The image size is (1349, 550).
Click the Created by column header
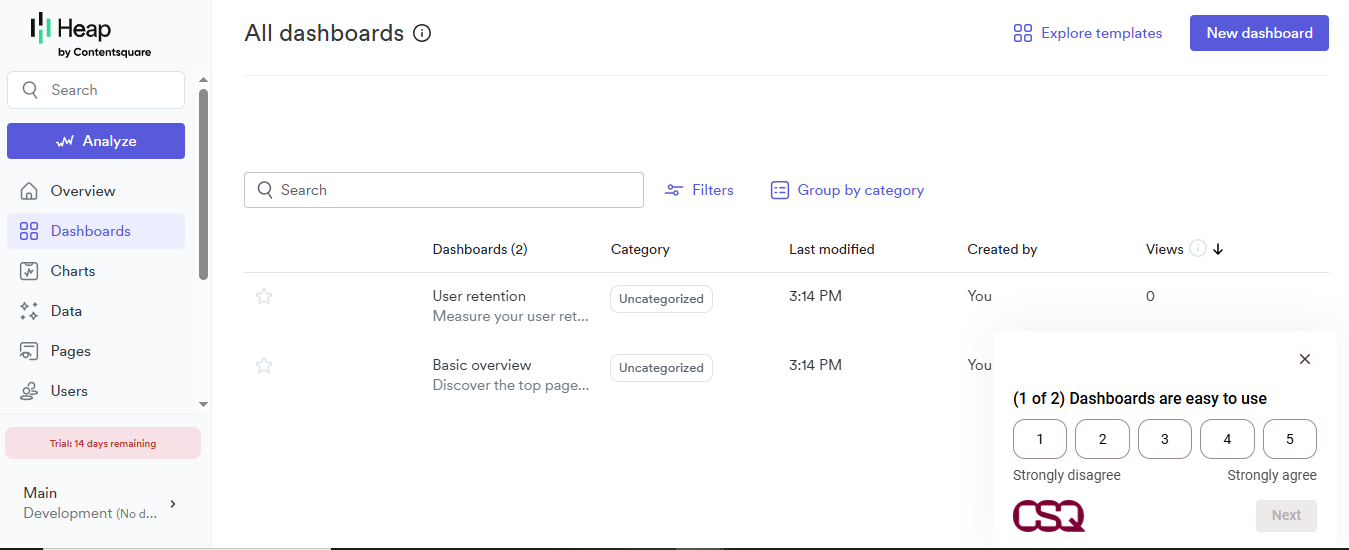(1002, 249)
